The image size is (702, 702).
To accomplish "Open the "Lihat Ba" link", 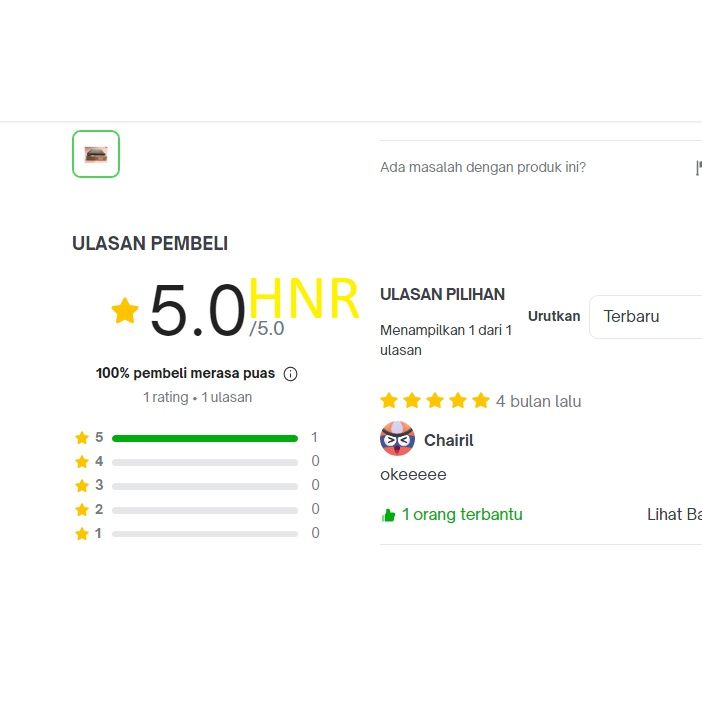I will click(x=674, y=515).
